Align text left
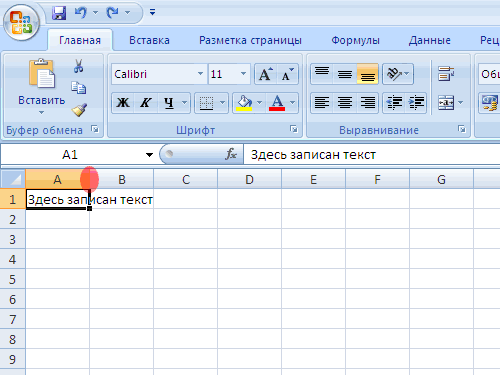Screen dimensions: 500x375 tap(322, 103)
